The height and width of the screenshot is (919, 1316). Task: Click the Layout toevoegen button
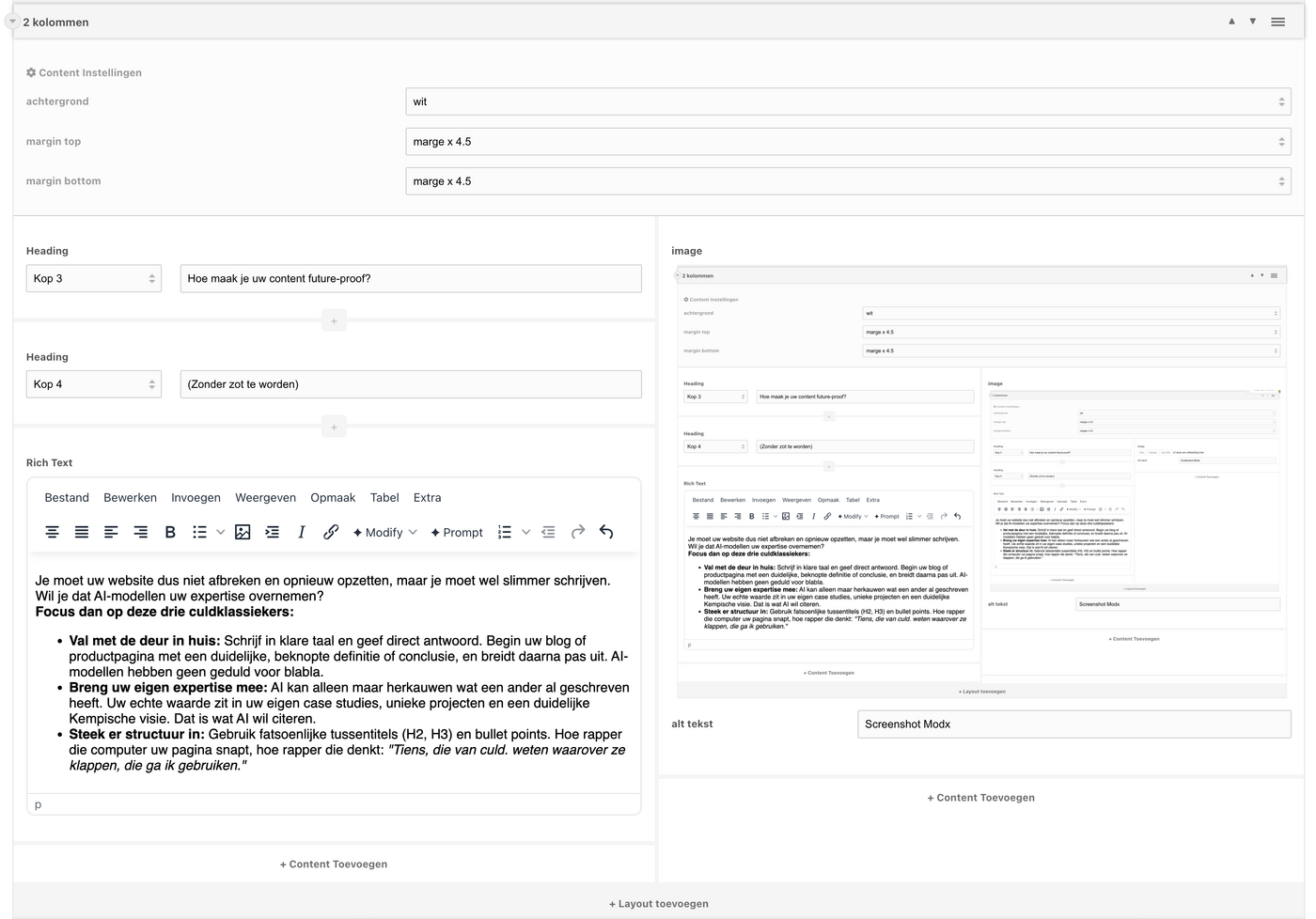click(x=659, y=904)
